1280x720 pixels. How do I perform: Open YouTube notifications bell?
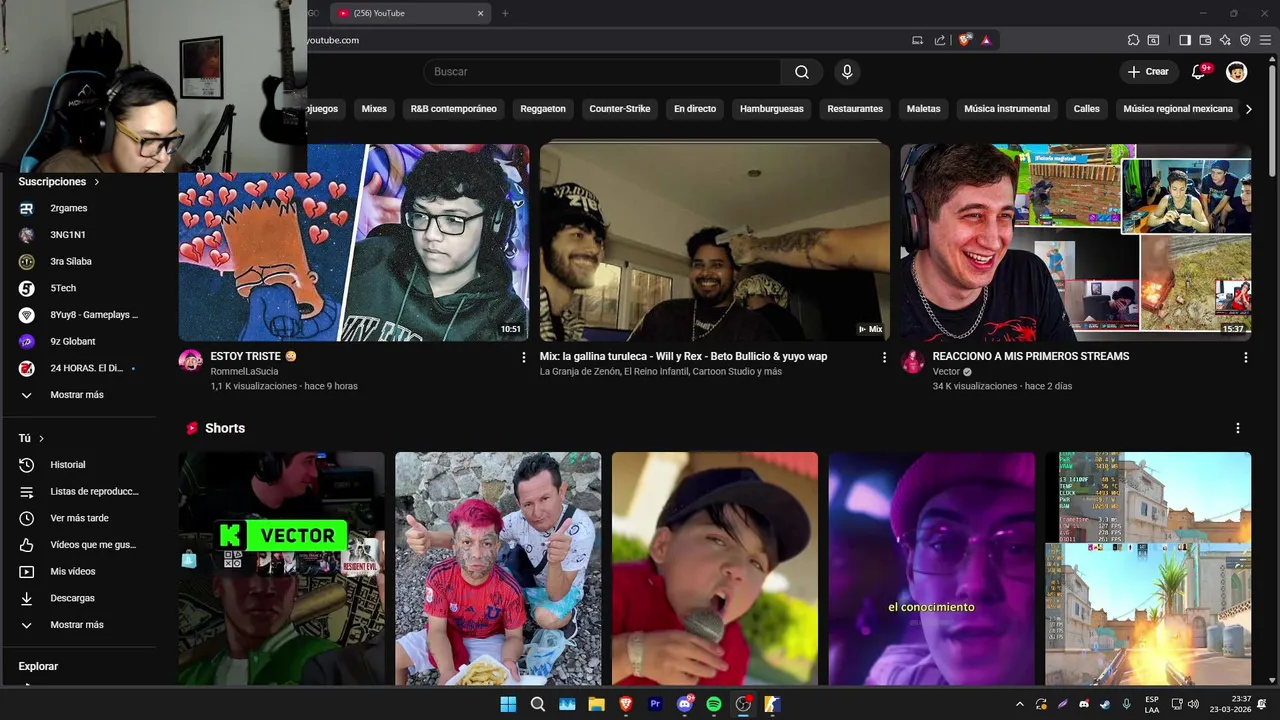click(x=1199, y=72)
